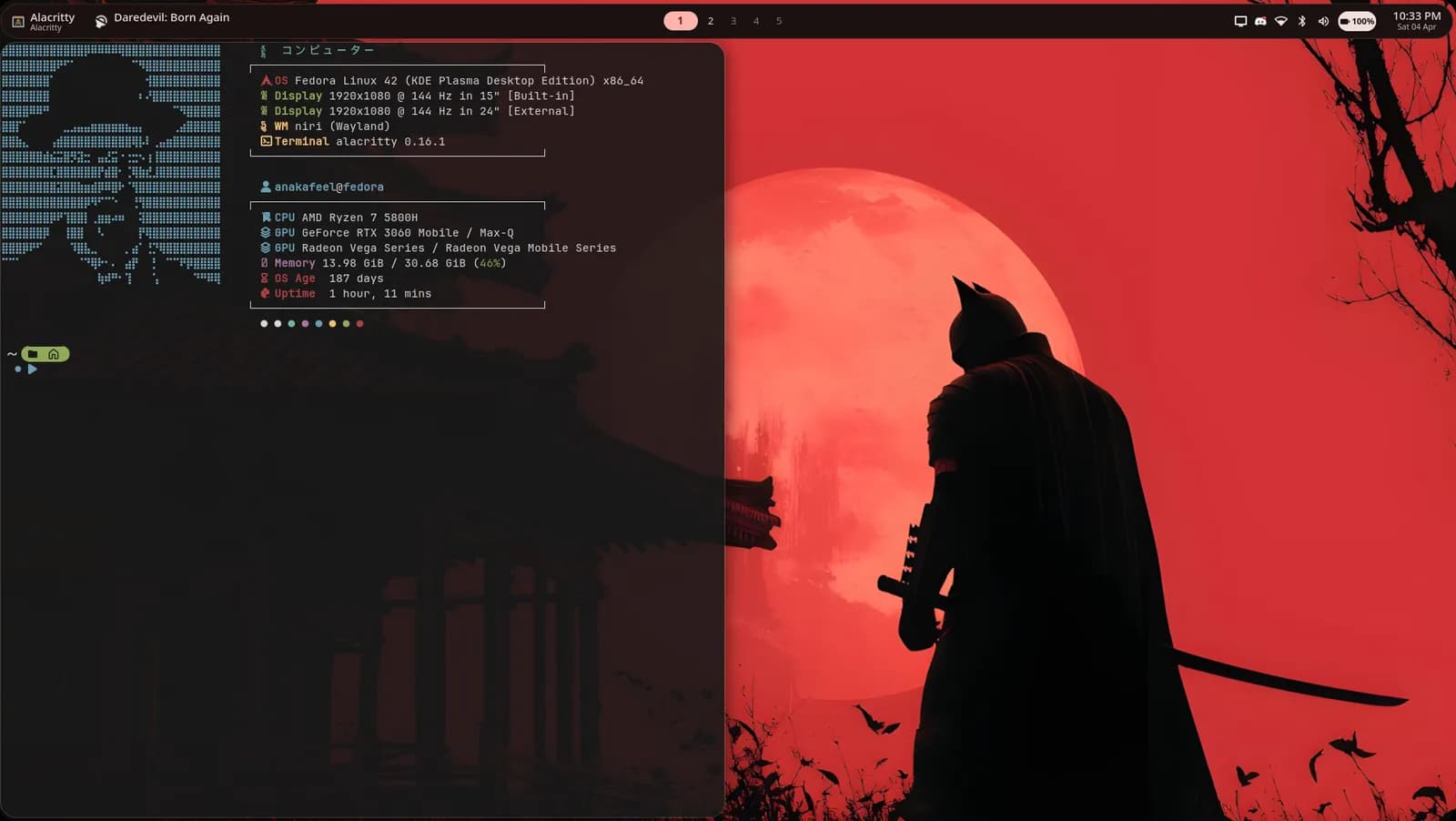Click the media player icon beside Daredevil title

[101, 21]
